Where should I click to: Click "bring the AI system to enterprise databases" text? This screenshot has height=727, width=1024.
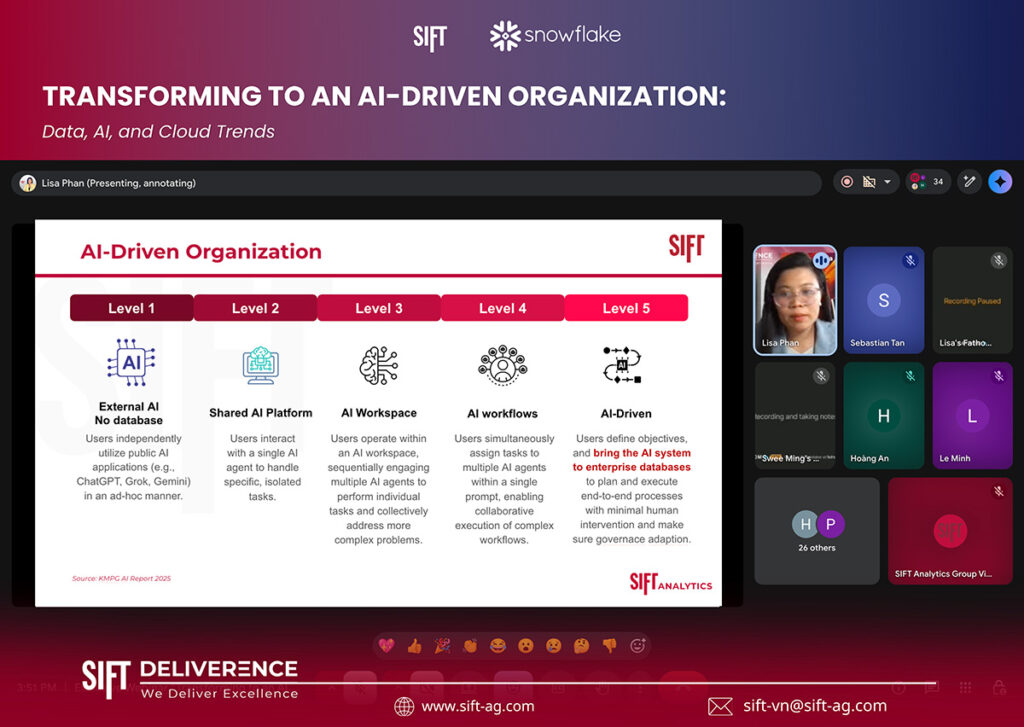tap(632, 460)
